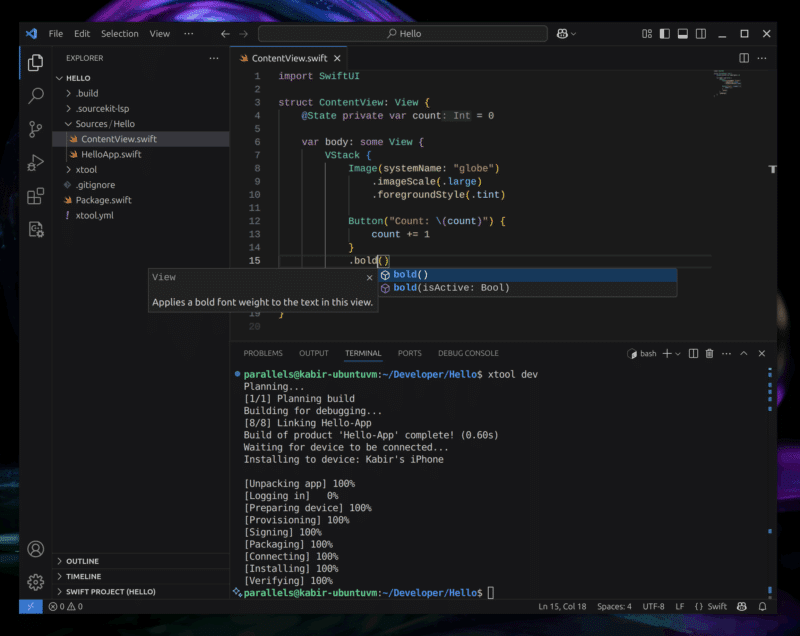Open the View menu
800x636 pixels.
pos(159,34)
